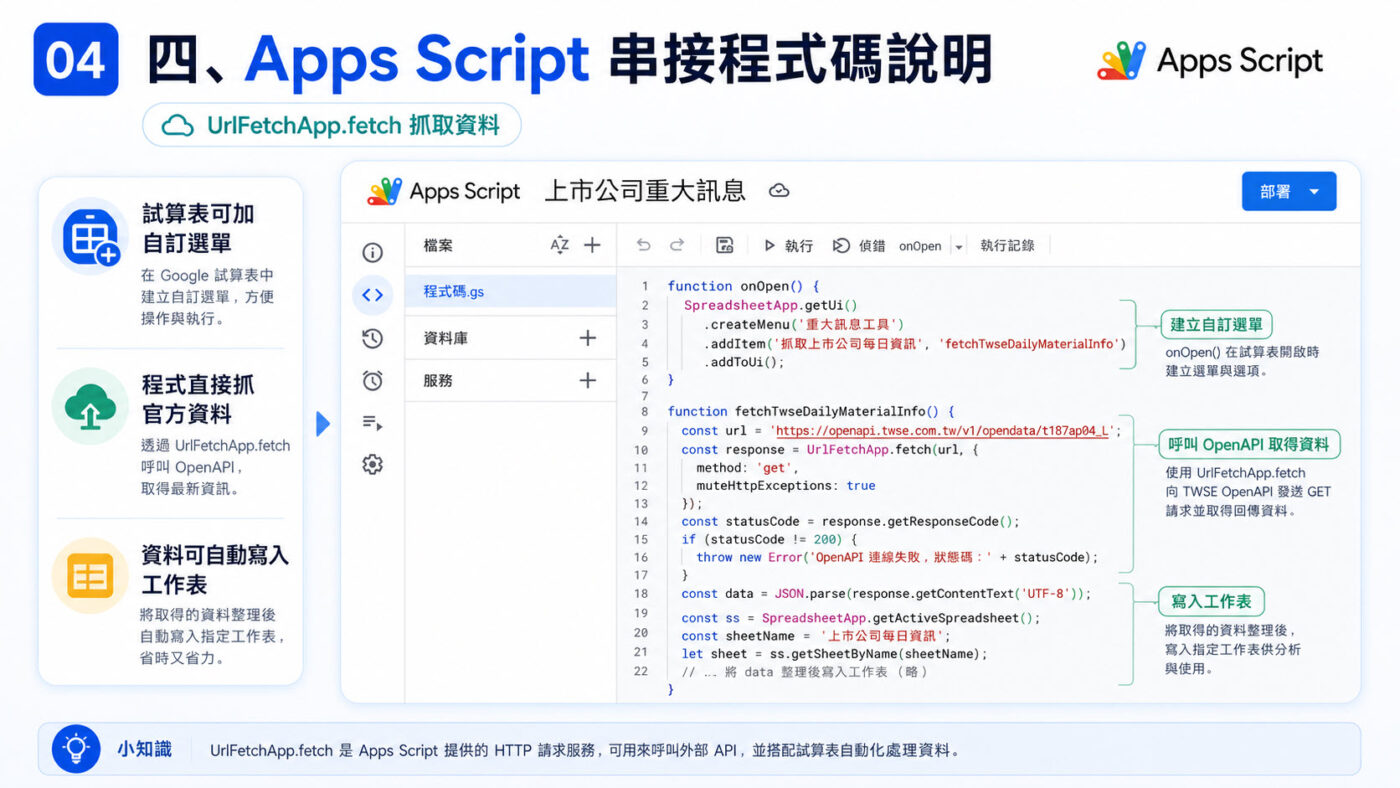Open the onOpen function selector dropdown

931,245
